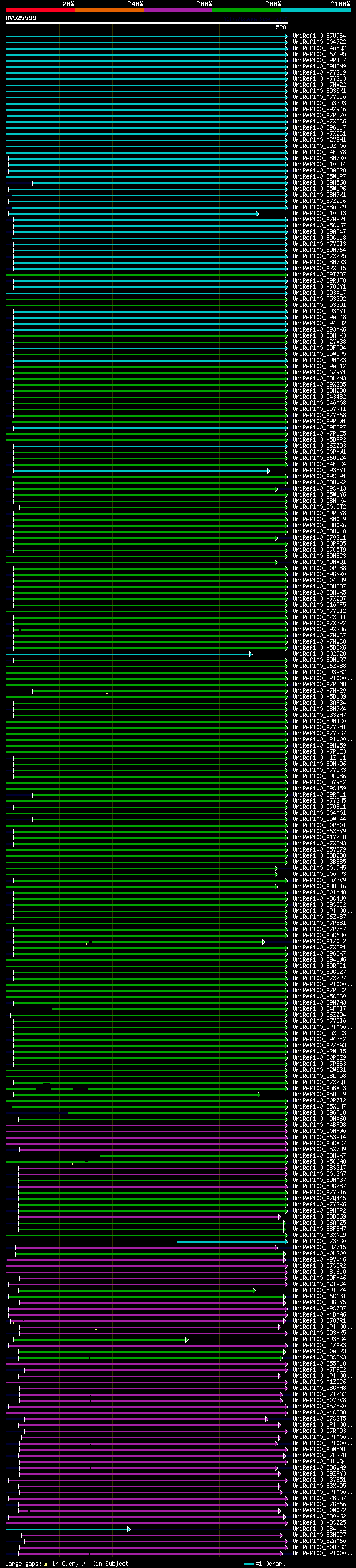Click the green bar of UniRef100_B9T5Z4
This screenshot has height=1568, width=356.
coord(137,1290)
